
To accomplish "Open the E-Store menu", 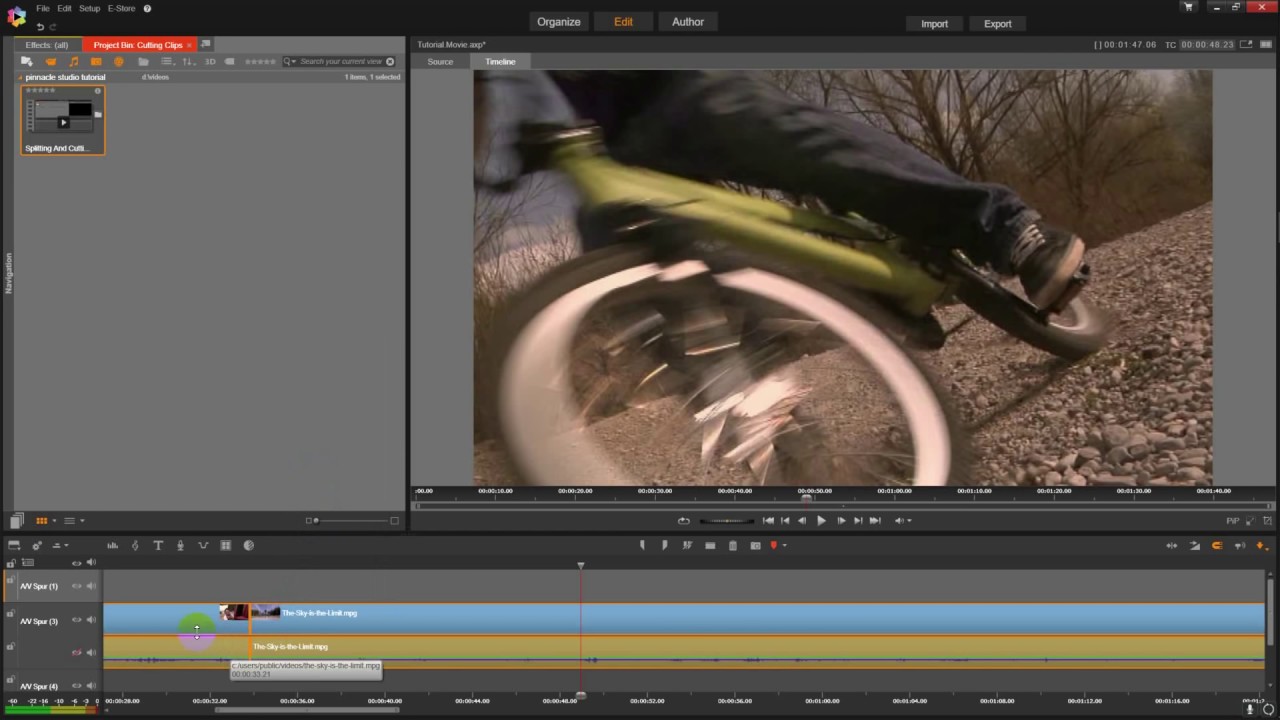I will click(121, 8).
